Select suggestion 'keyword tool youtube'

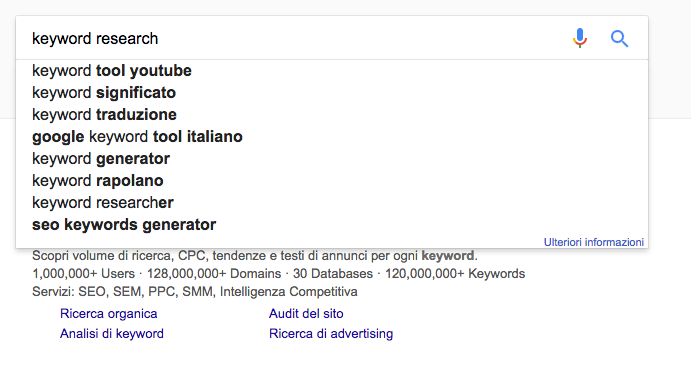(x=332, y=70)
